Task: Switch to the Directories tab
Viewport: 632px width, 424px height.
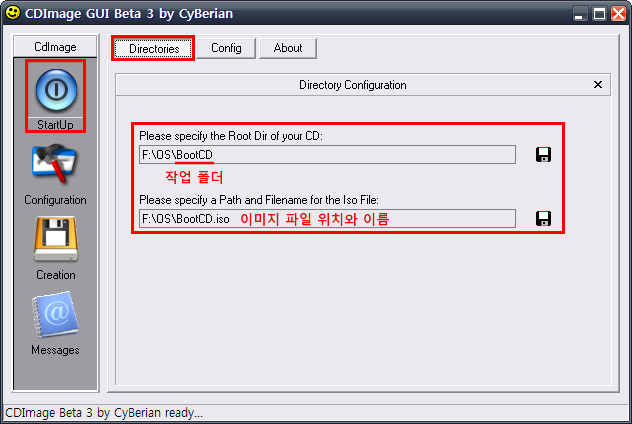Action: 154,48
